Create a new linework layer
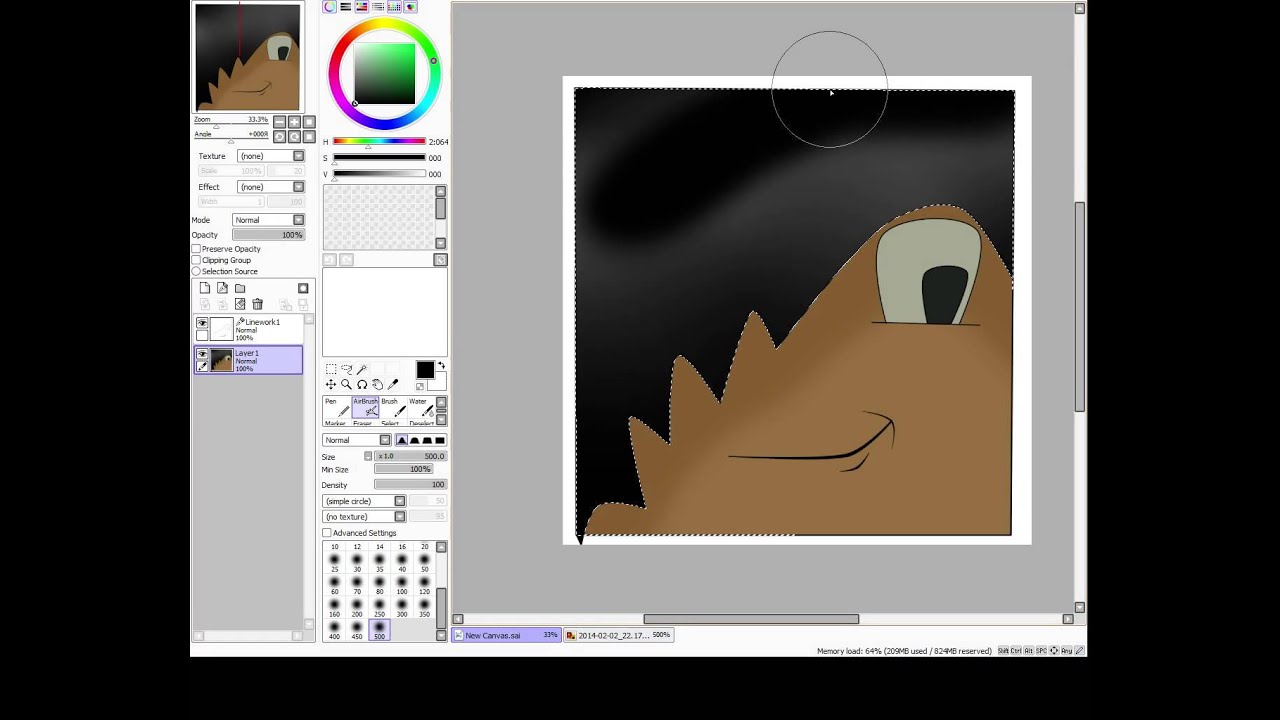The width and height of the screenshot is (1280, 720). point(222,288)
